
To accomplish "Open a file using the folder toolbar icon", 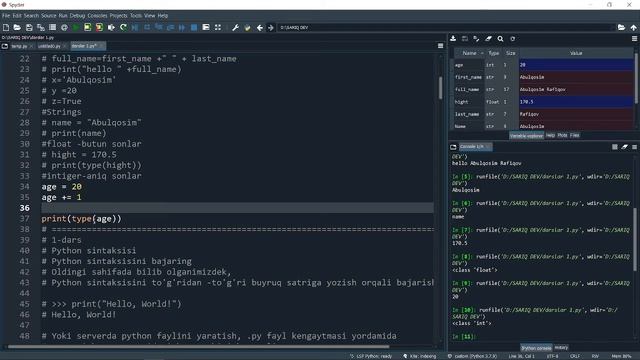I will pyautogui.click(x=17, y=27).
